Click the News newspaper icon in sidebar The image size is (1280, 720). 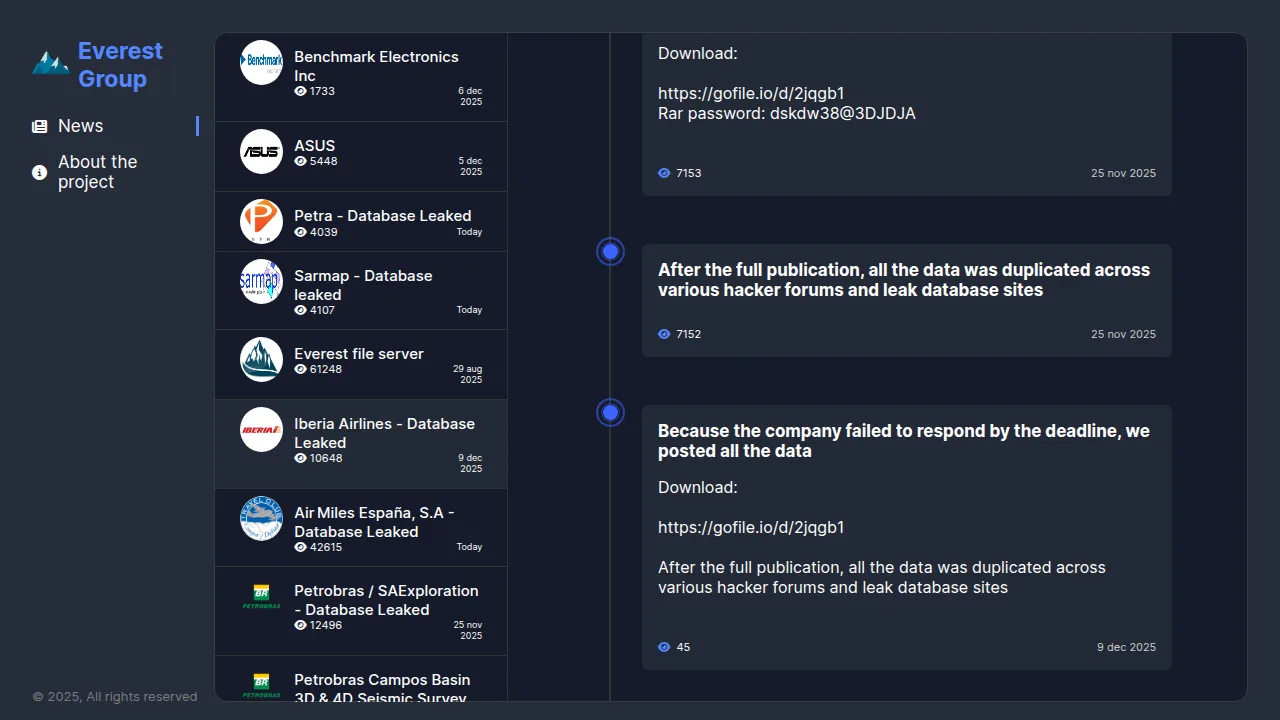[40, 127]
